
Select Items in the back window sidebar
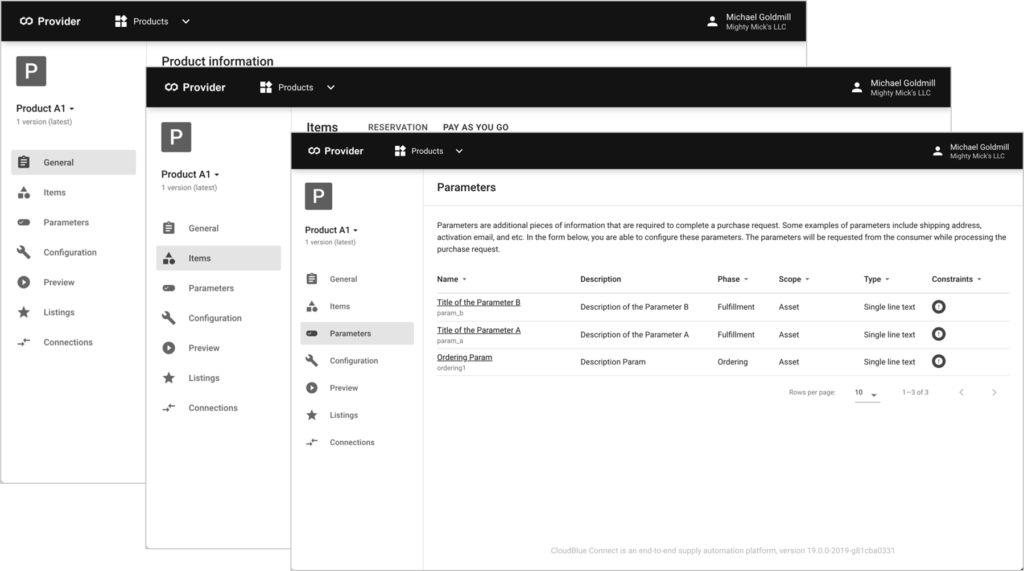click(x=73, y=192)
